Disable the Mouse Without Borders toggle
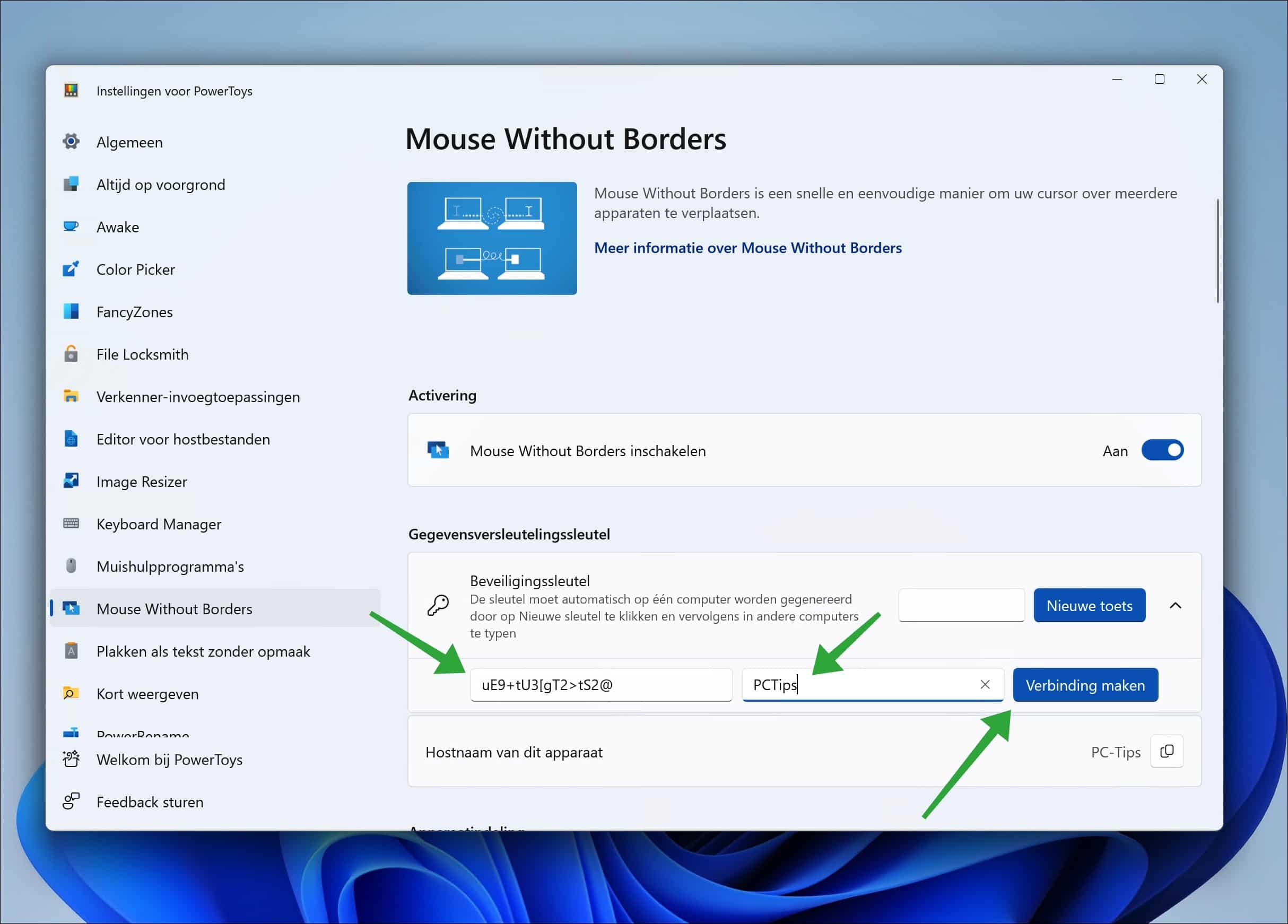The image size is (1288, 924). [1162, 450]
